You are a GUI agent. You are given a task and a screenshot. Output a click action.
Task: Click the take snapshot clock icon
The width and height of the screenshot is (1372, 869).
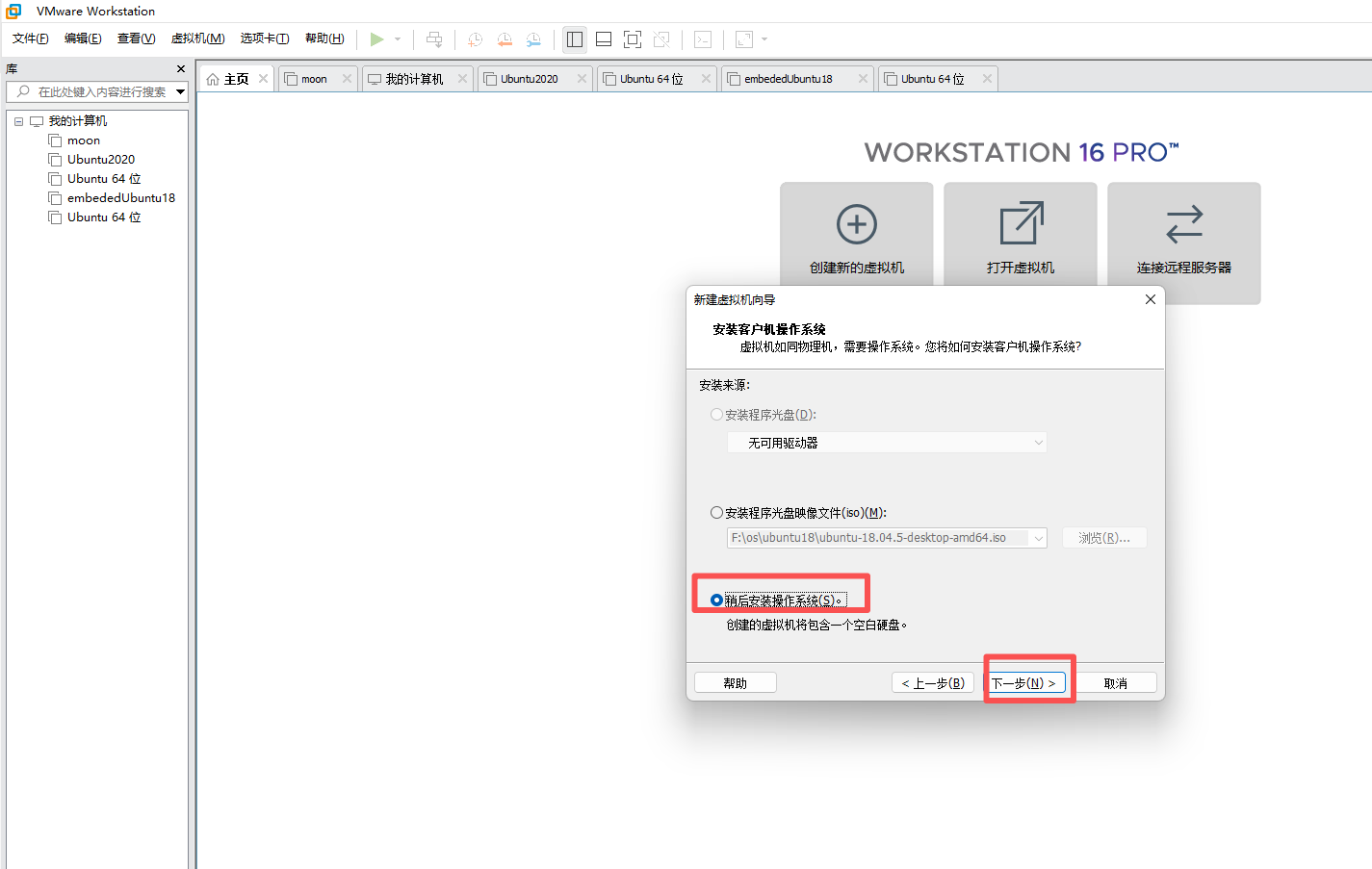point(476,39)
